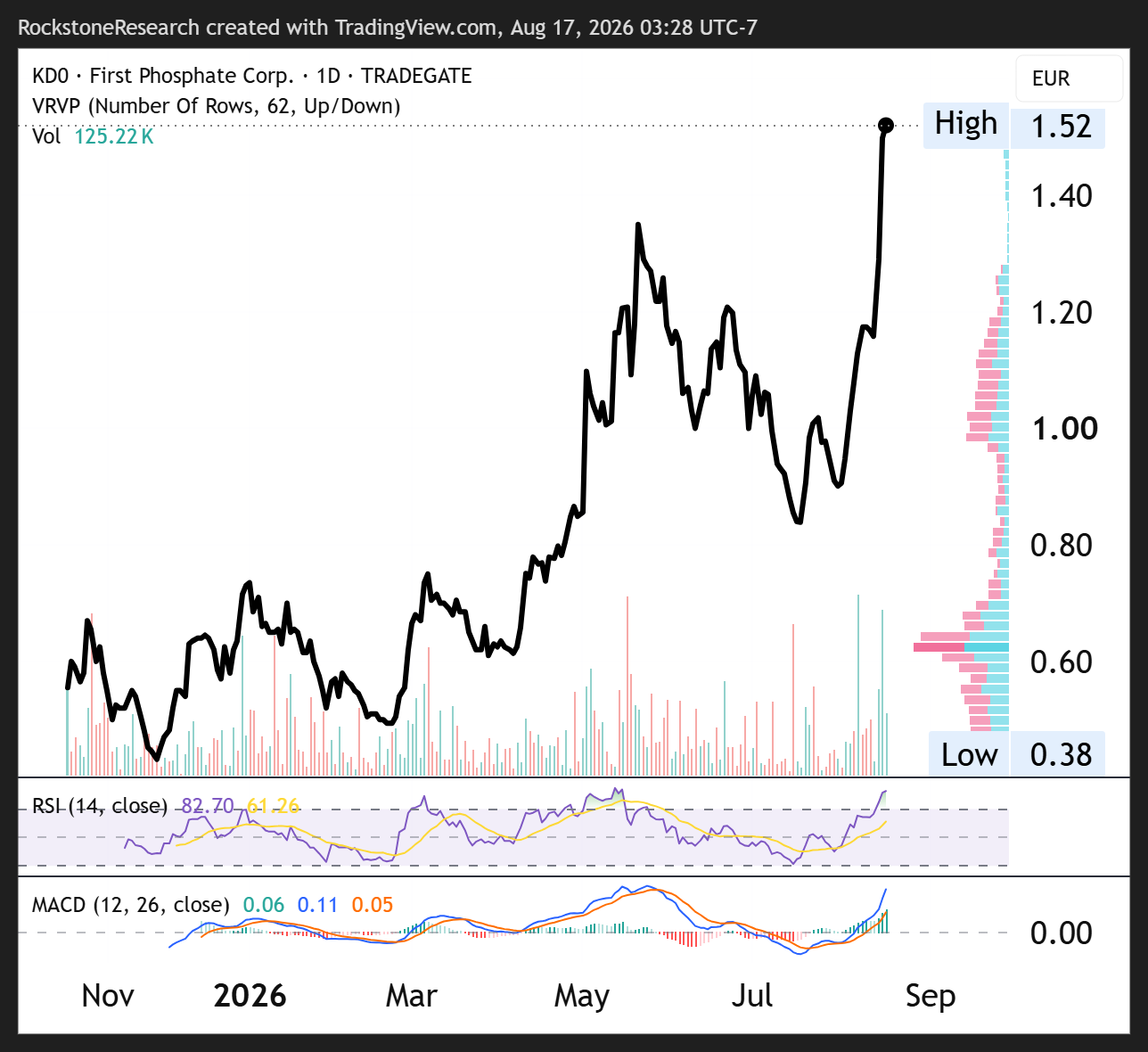Click the orange MACD signal value 0.05
The width and height of the screenshot is (1148, 1052).
pyautogui.click(x=373, y=905)
